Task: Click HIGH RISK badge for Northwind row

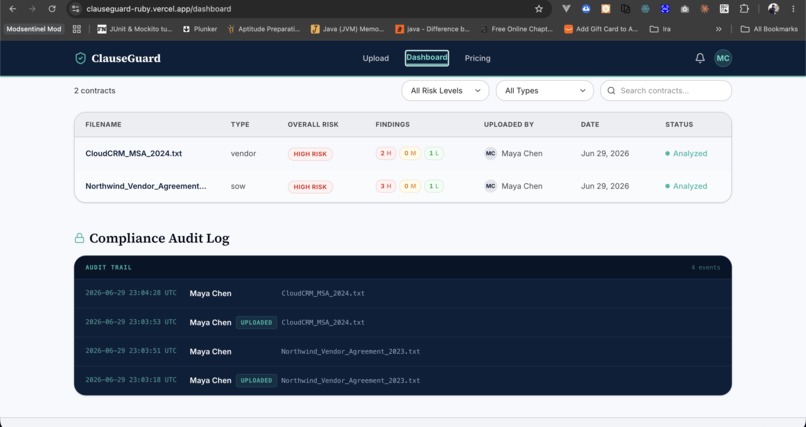Action: coord(310,187)
